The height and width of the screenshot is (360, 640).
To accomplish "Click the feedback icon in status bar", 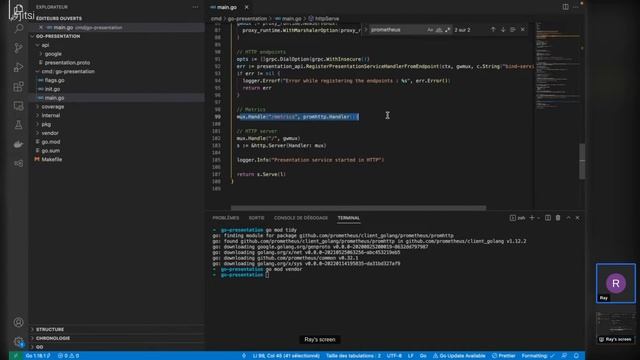I will click(x=564, y=356).
